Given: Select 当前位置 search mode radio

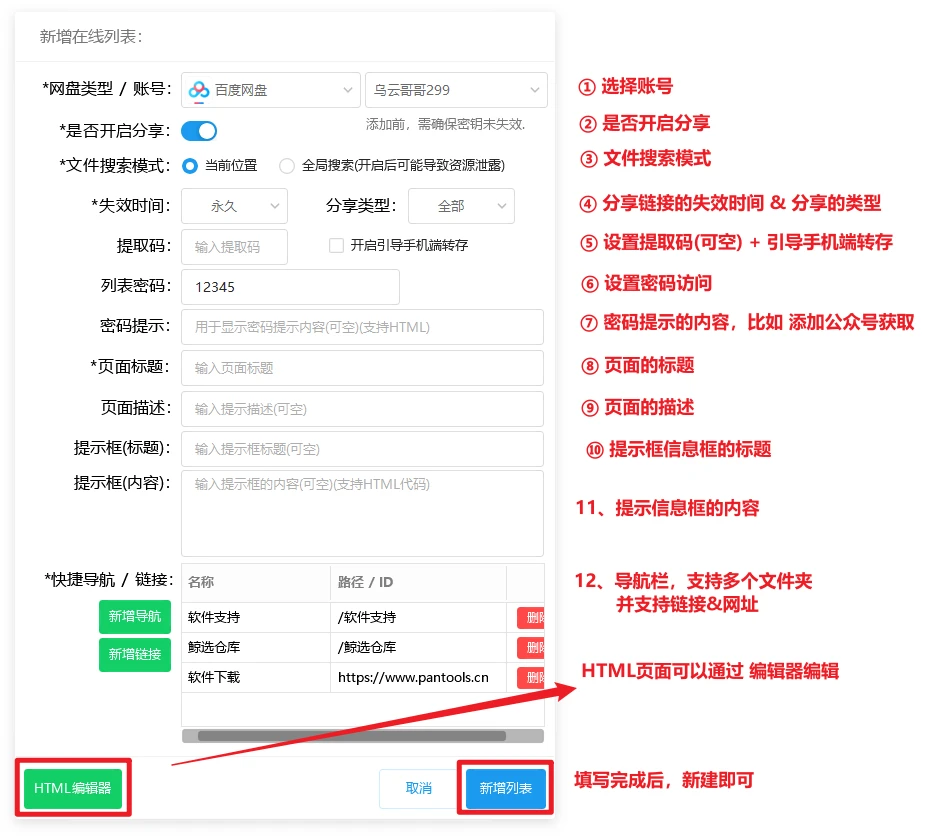Looking at the screenshot, I should pyautogui.click(x=190, y=166).
